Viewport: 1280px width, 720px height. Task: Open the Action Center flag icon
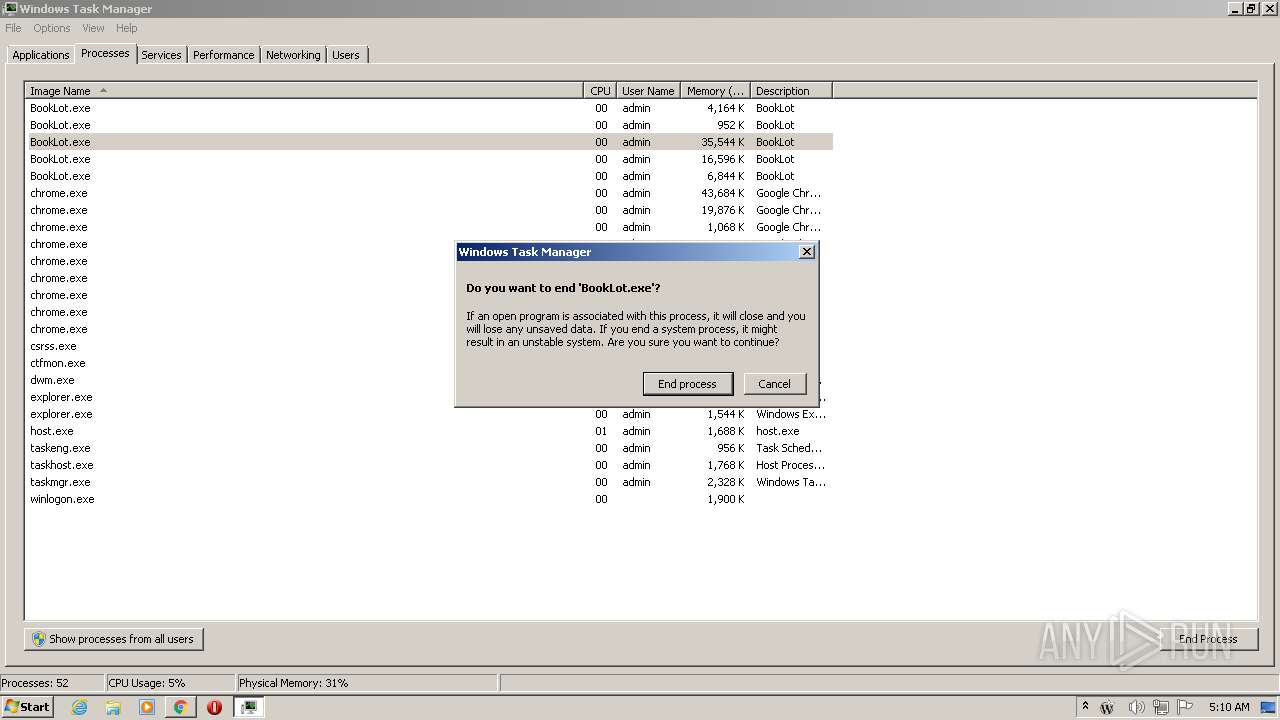[x=1185, y=707]
